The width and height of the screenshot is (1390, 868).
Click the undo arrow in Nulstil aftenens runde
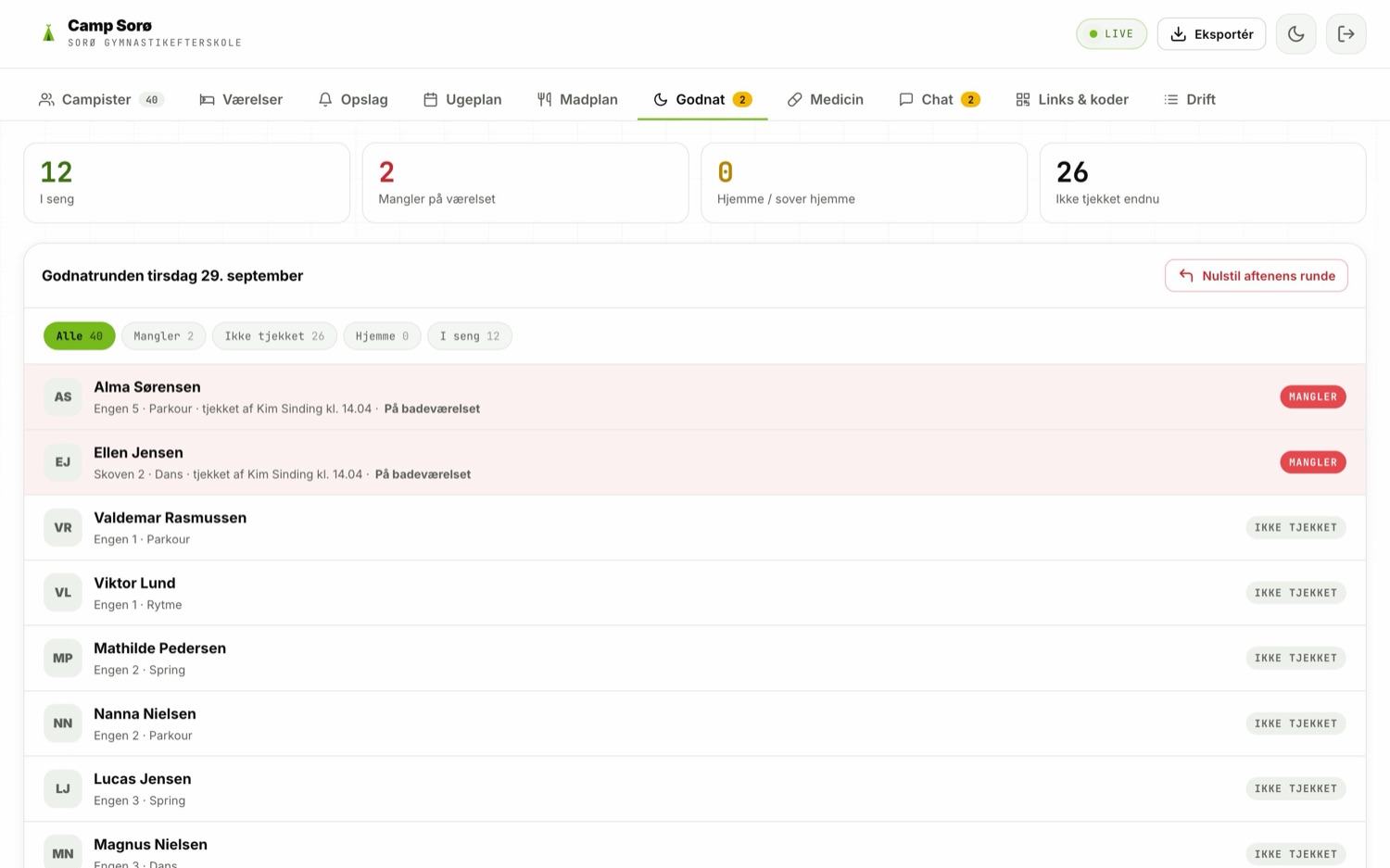point(1185,275)
